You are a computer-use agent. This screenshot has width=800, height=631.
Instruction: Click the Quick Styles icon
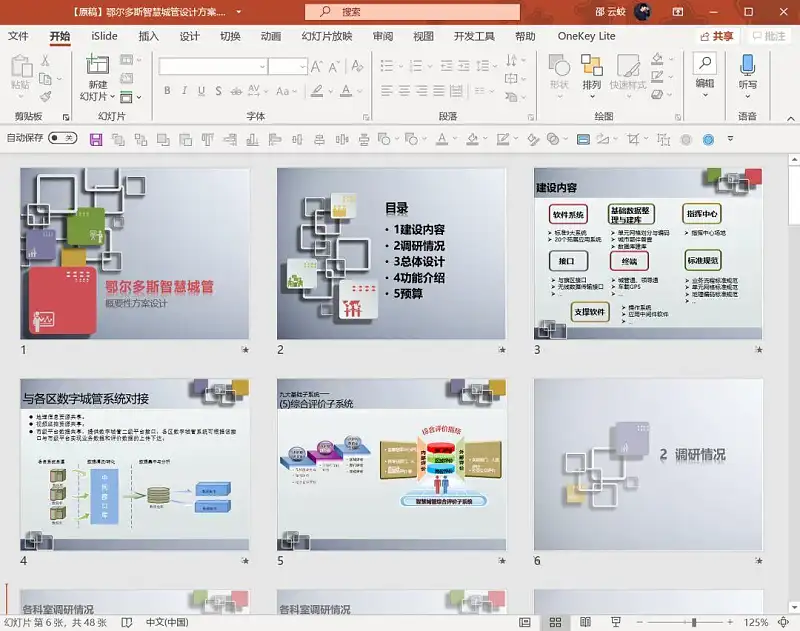point(628,65)
